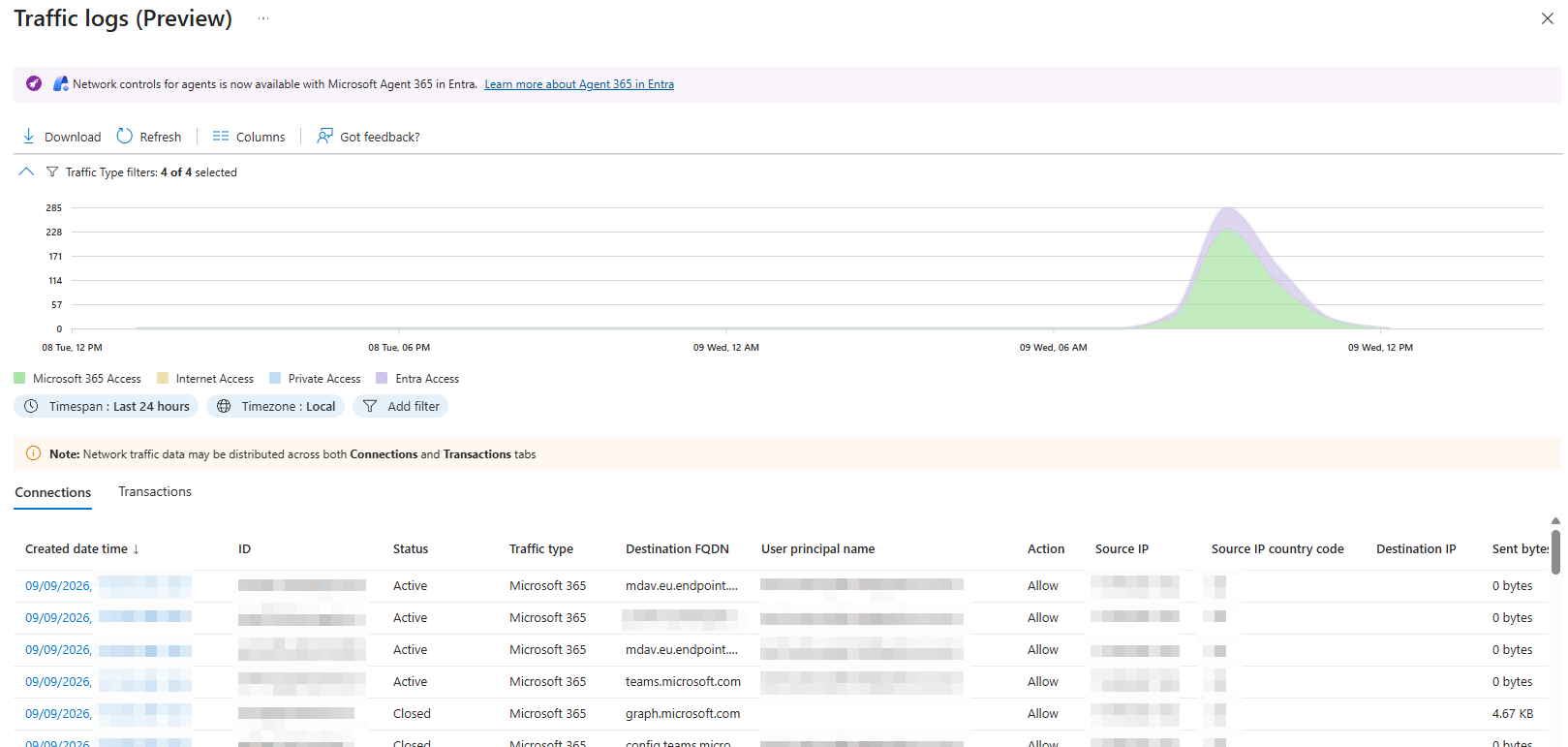1568x747 pixels.
Task: Click the User principal name column header
Action: click(818, 548)
